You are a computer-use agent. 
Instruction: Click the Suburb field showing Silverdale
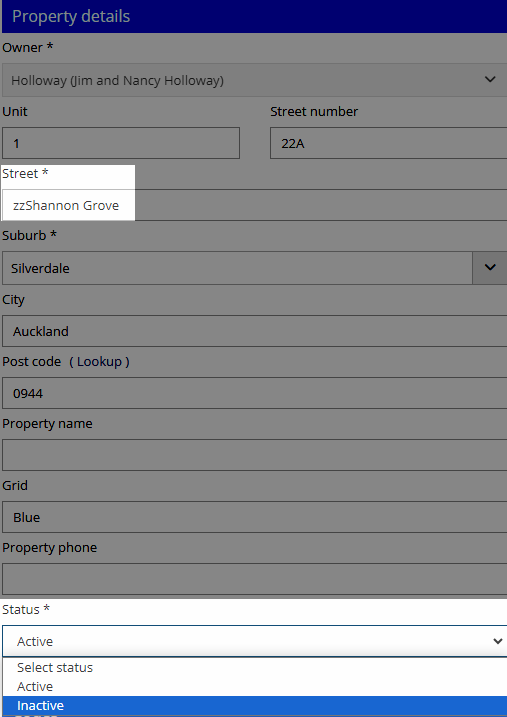click(x=237, y=268)
